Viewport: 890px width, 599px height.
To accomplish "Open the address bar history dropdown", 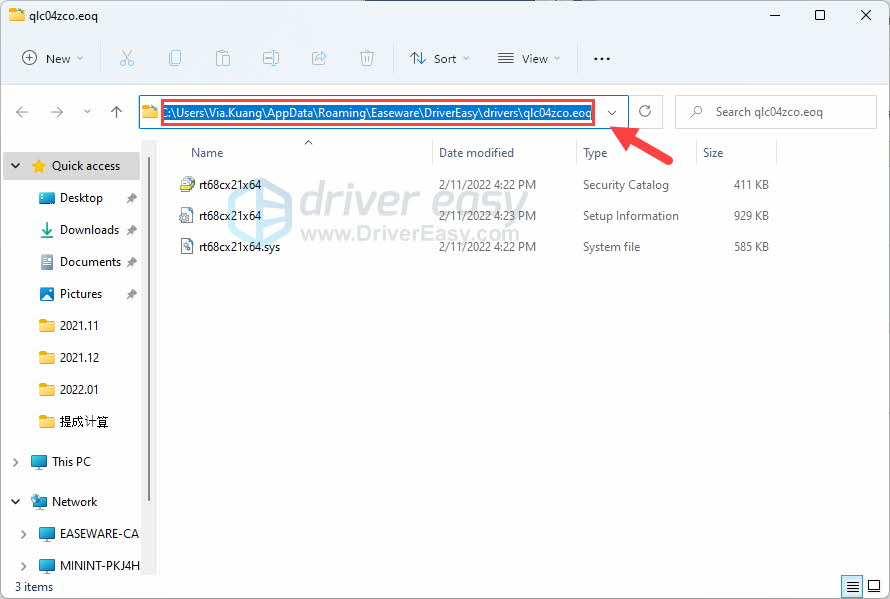I will click(x=612, y=112).
